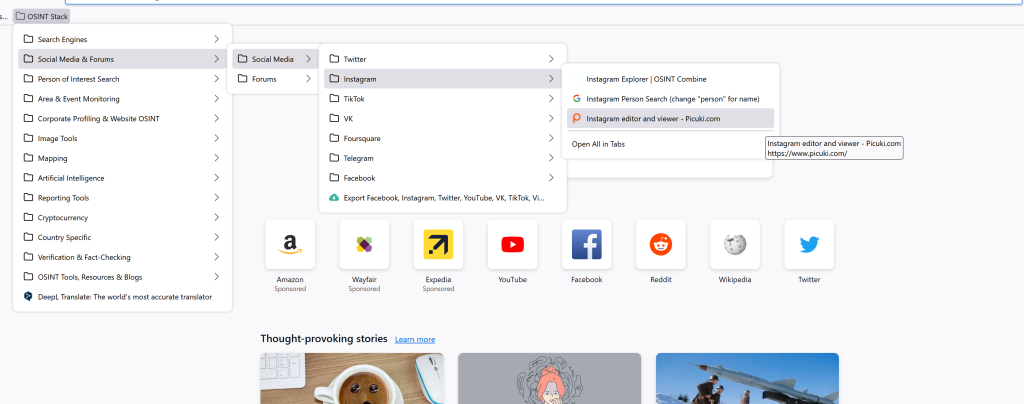Expand the Cryptocurrency submenu arrow
Screen dimensions: 1024x404
[x=216, y=217]
